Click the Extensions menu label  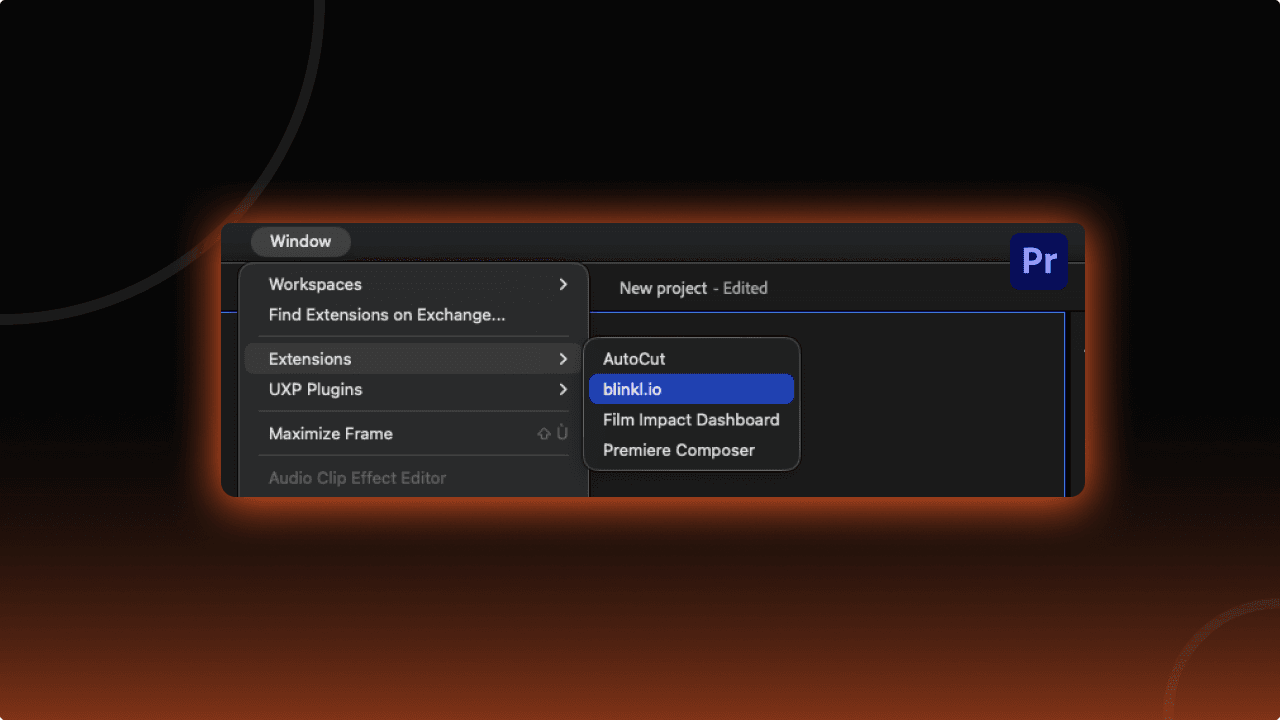(310, 358)
